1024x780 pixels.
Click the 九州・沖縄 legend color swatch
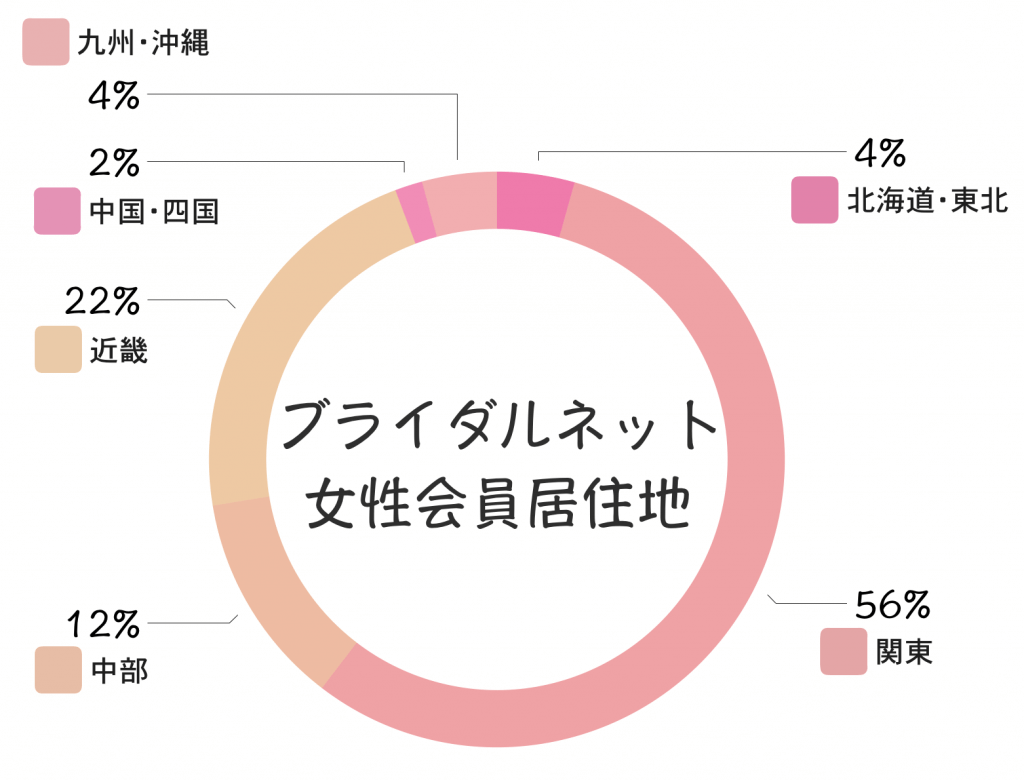tap(46, 42)
